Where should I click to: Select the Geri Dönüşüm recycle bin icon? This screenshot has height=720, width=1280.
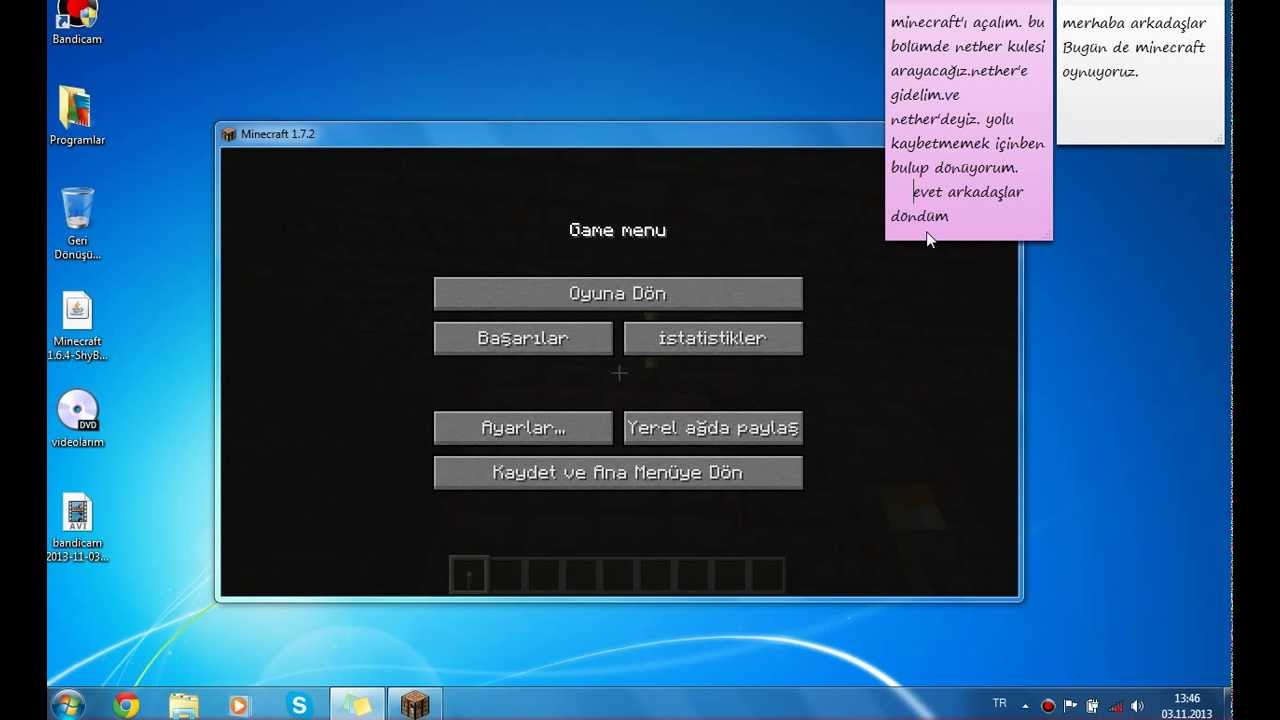click(77, 224)
